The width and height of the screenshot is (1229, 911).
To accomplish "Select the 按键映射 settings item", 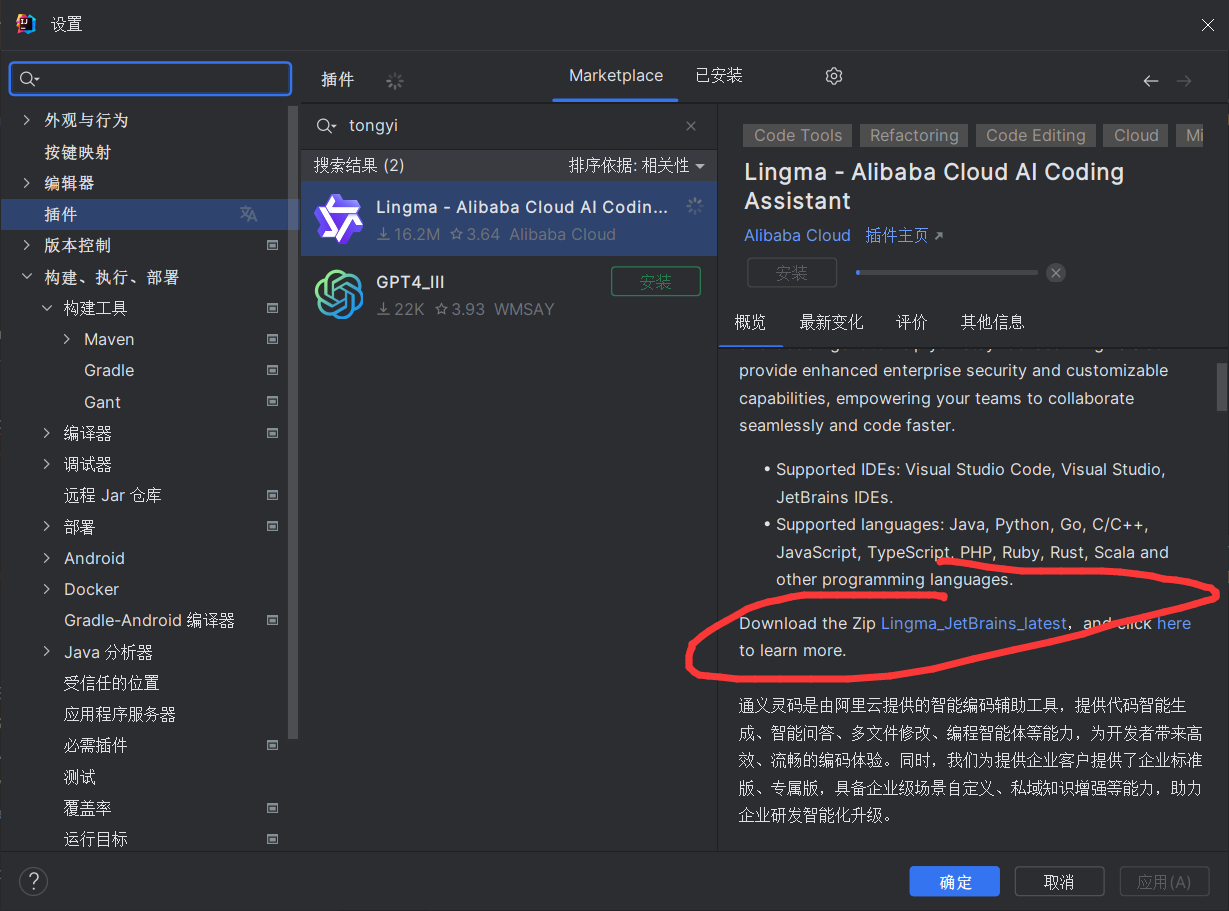I will tap(150, 152).
